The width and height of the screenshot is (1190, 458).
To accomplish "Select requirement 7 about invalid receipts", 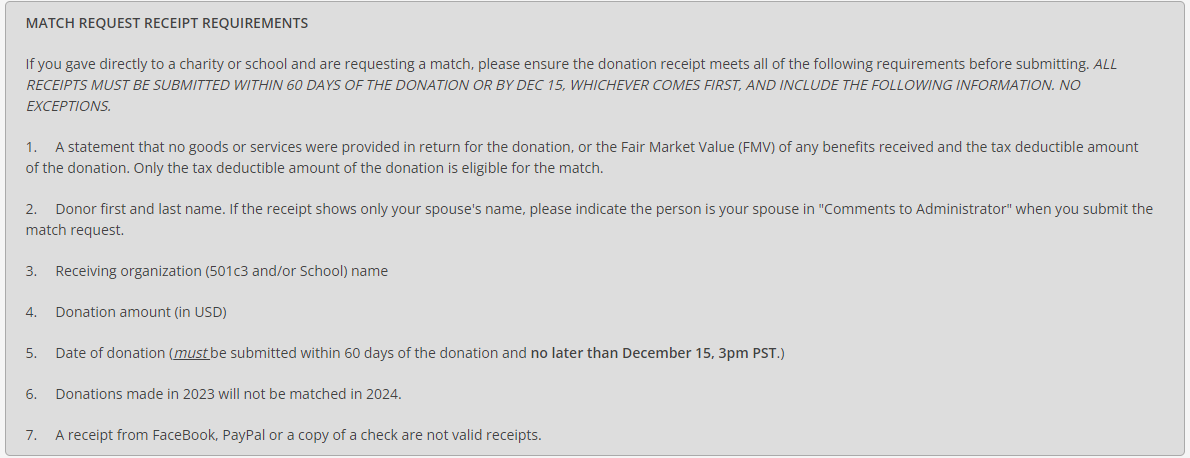I will (284, 435).
